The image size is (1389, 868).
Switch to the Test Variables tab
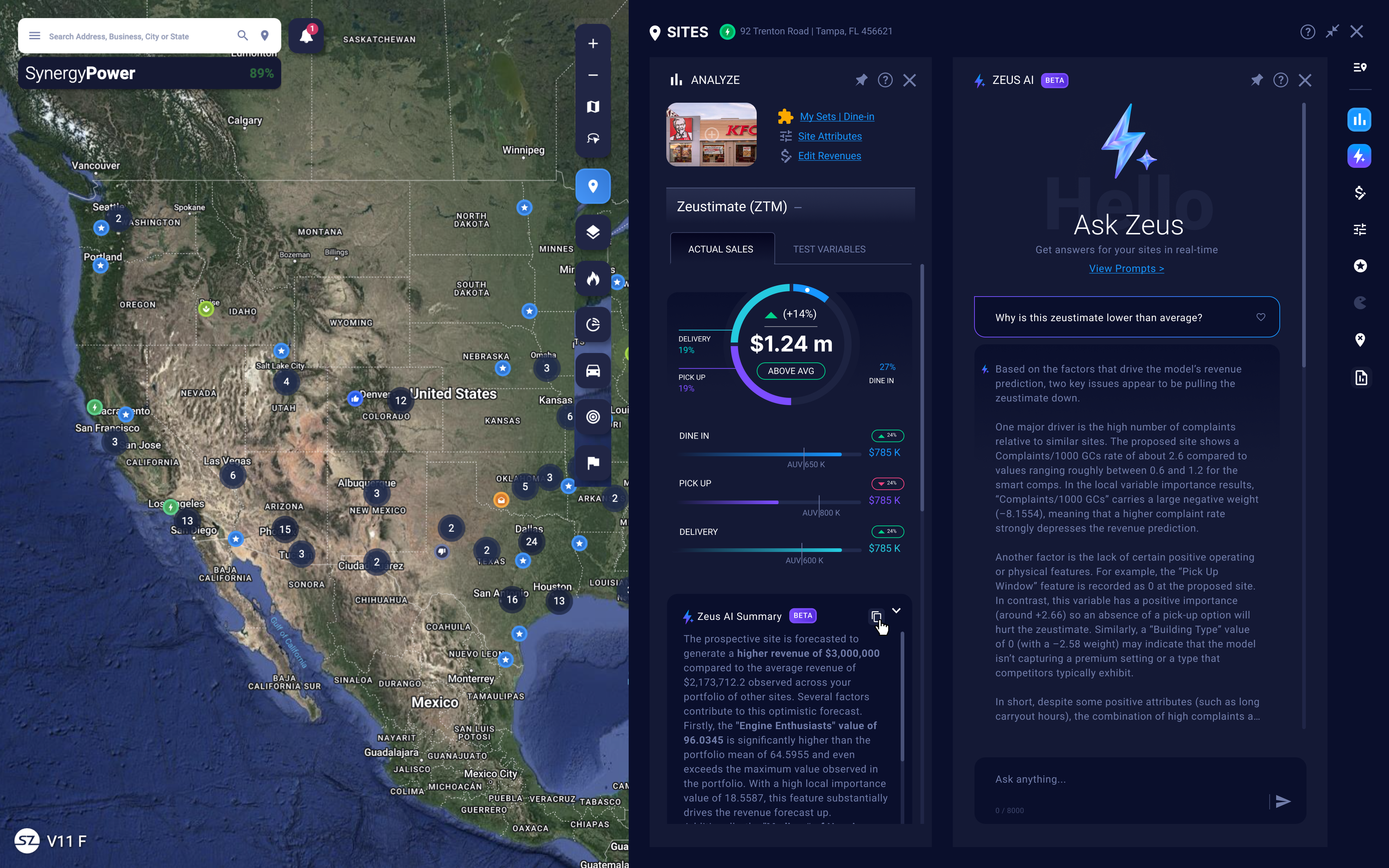tap(829, 249)
